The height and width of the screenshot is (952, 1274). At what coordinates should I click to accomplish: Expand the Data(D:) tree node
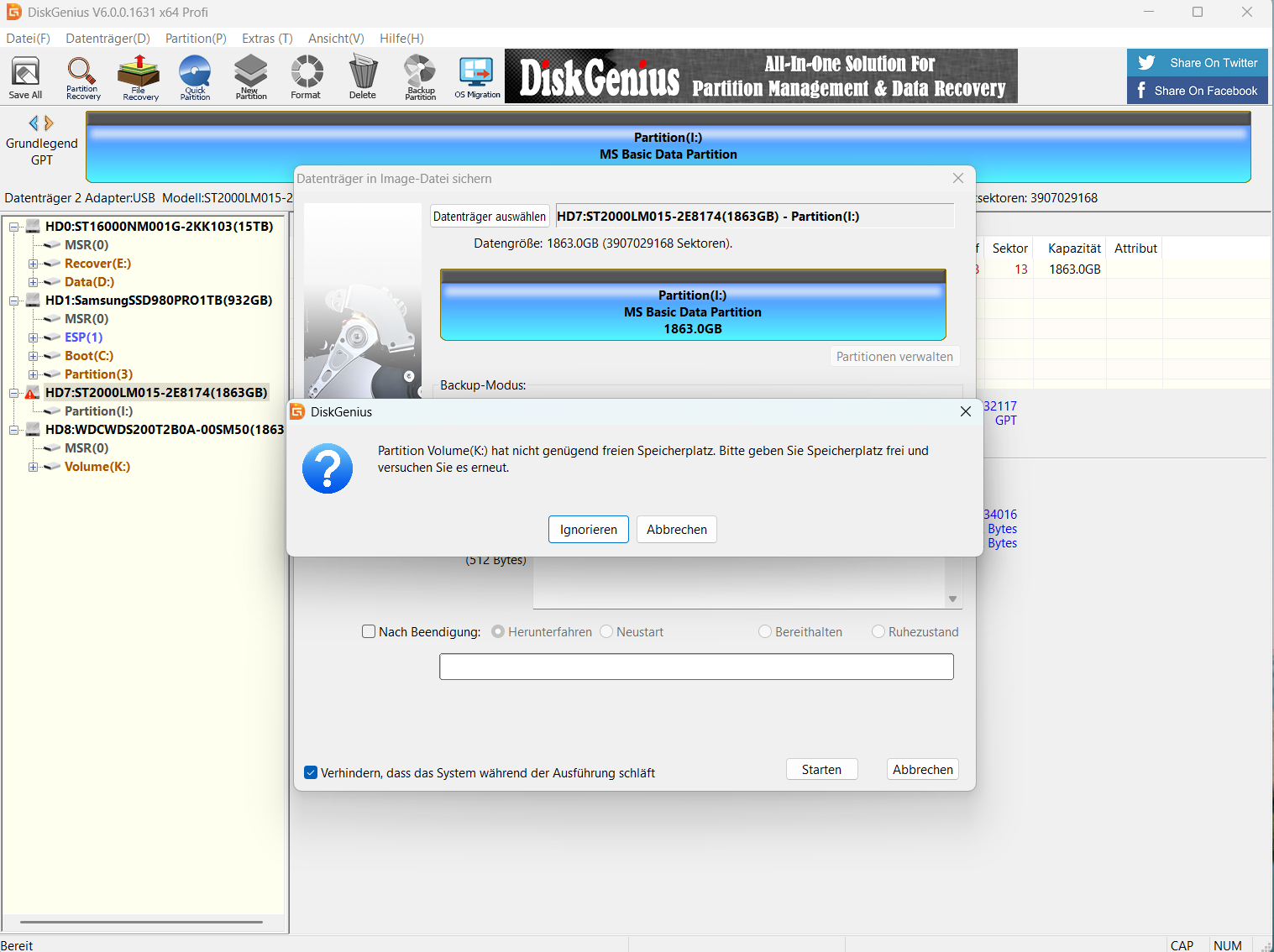[x=34, y=282]
